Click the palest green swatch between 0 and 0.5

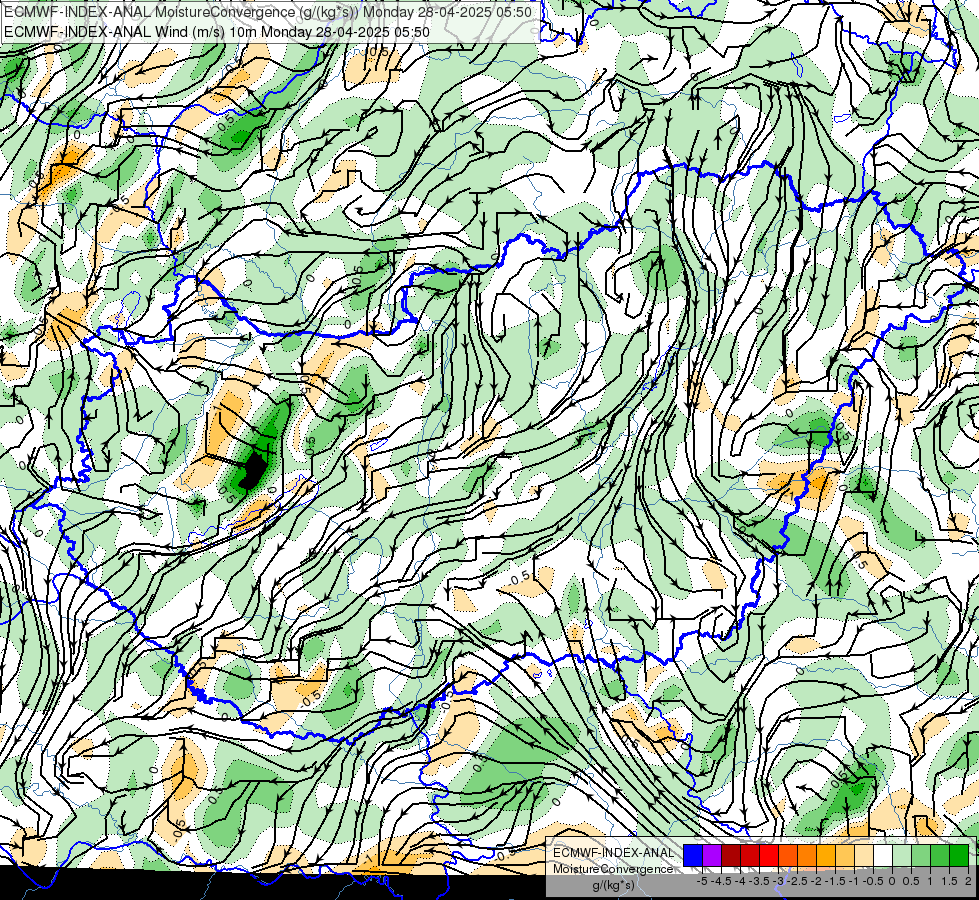[902, 855]
